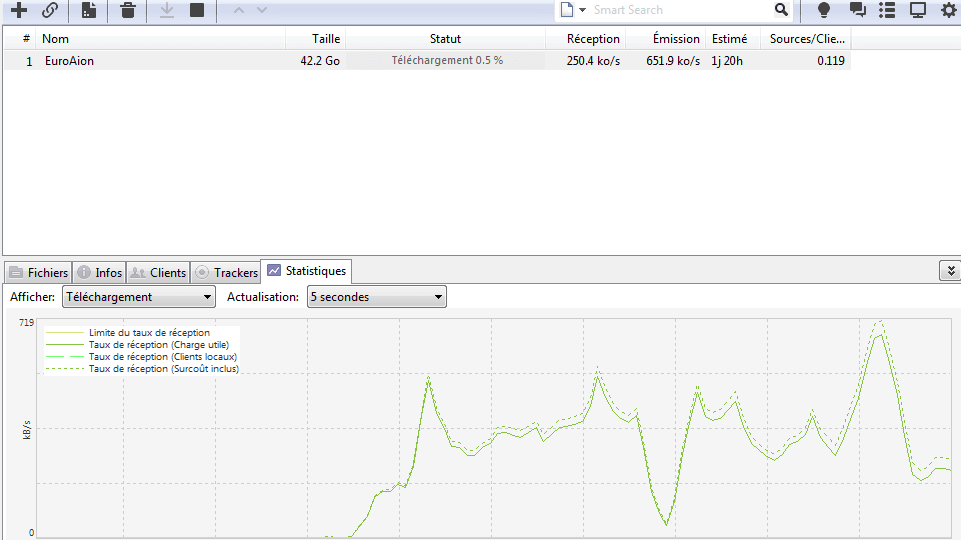The height and width of the screenshot is (540, 961).
Task: Open settings via the gear icon
Action: (x=948, y=10)
